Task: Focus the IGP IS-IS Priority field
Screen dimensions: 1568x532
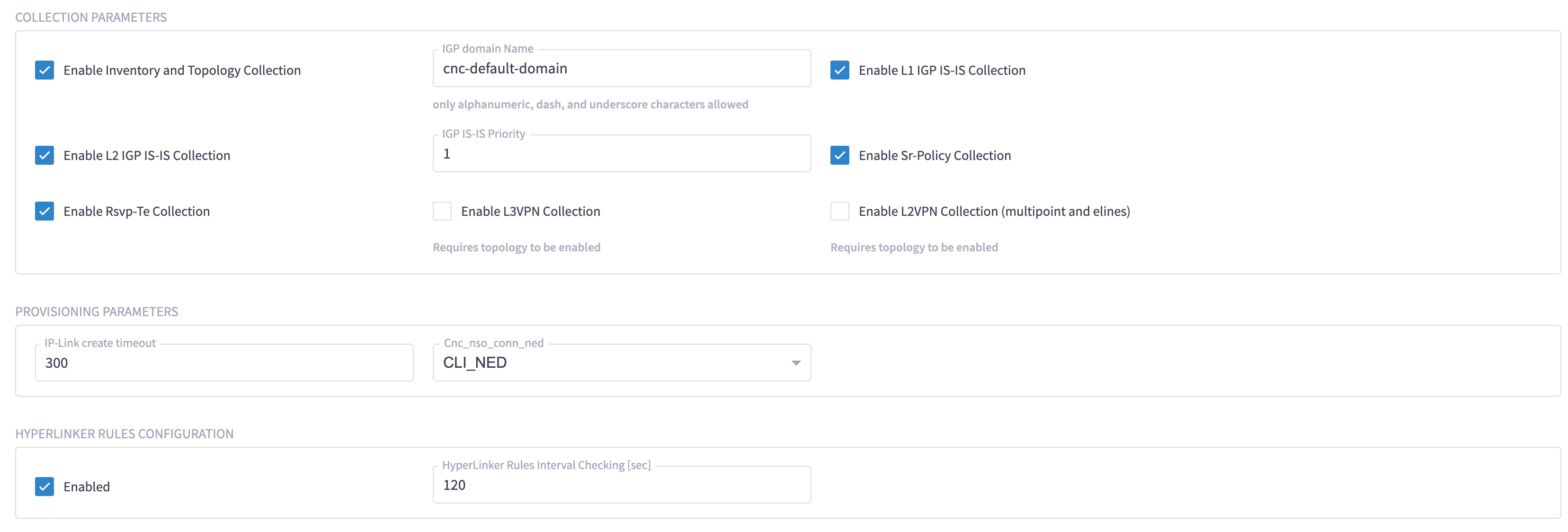Action: point(622,153)
